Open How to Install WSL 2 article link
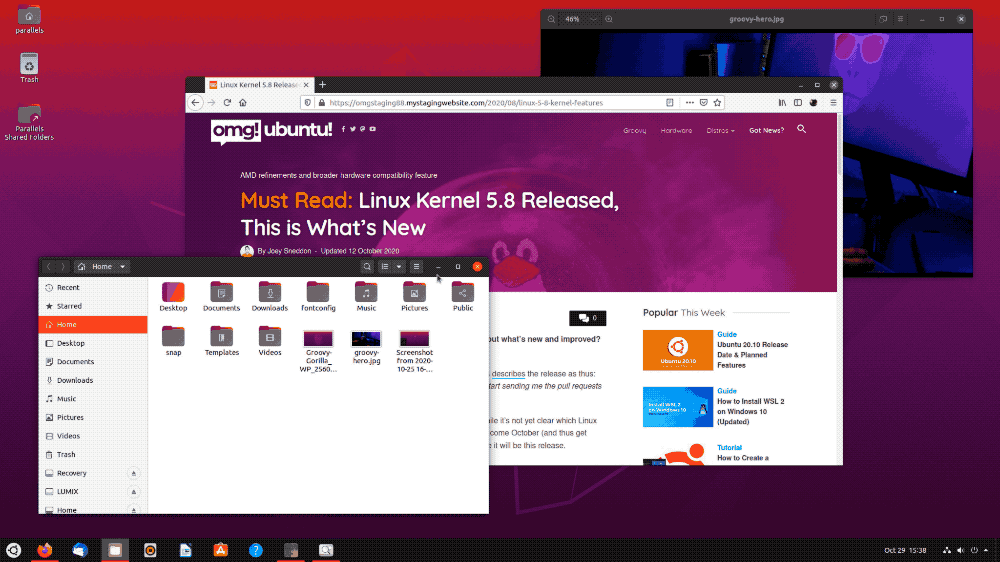The height and width of the screenshot is (562, 1000). point(751,411)
